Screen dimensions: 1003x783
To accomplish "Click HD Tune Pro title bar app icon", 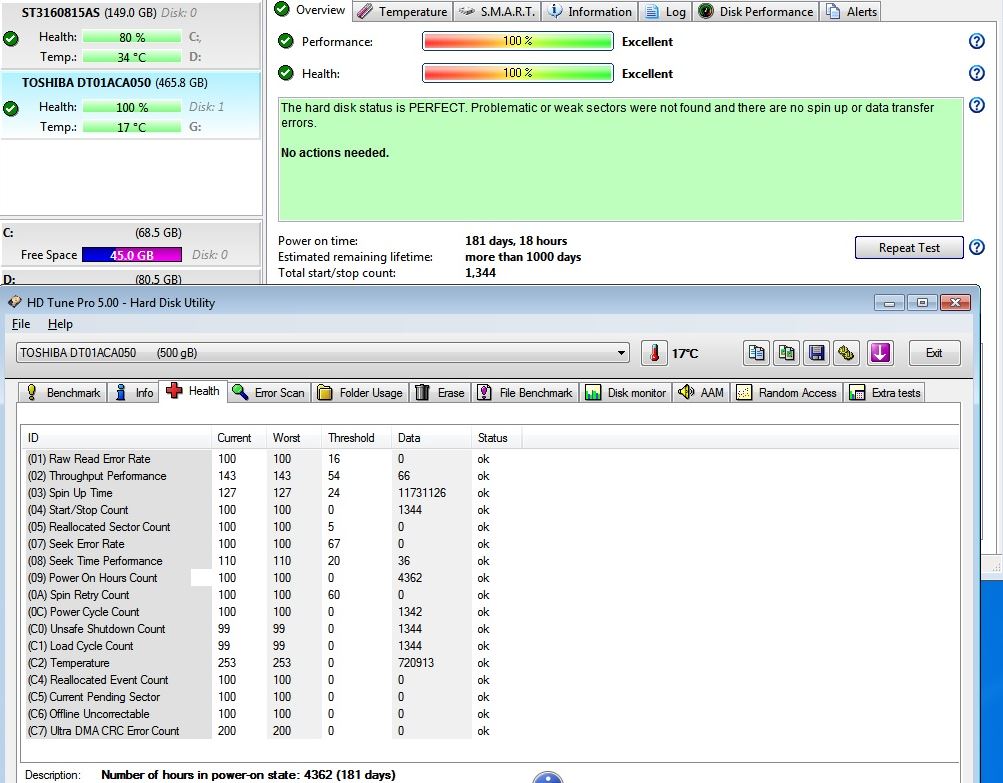I will point(14,302).
